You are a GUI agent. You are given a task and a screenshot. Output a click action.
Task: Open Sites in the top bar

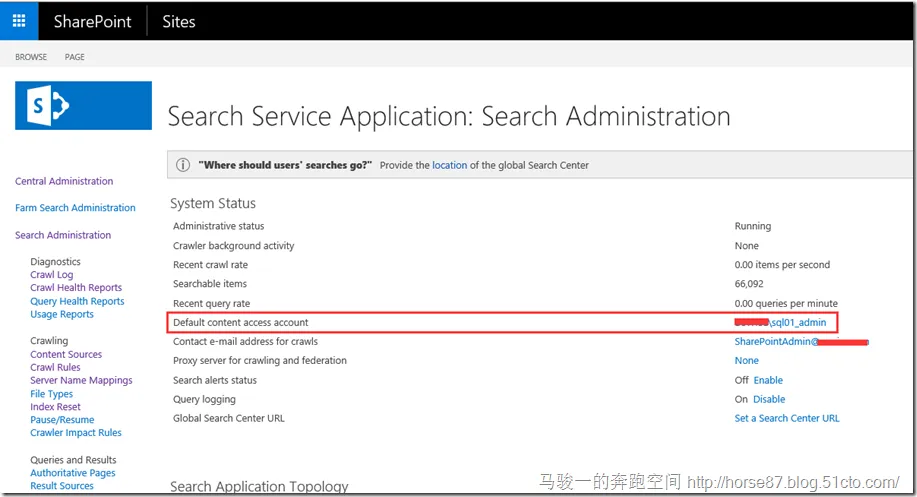coord(178,22)
